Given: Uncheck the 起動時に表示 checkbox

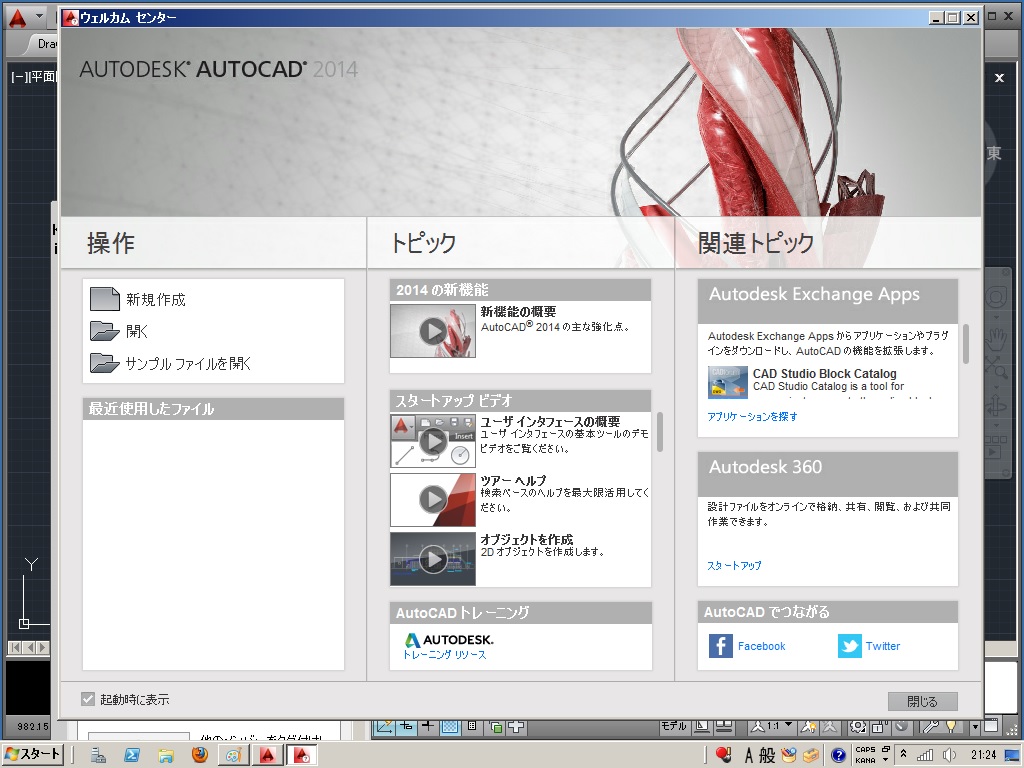Looking at the screenshot, I should coord(88,699).
